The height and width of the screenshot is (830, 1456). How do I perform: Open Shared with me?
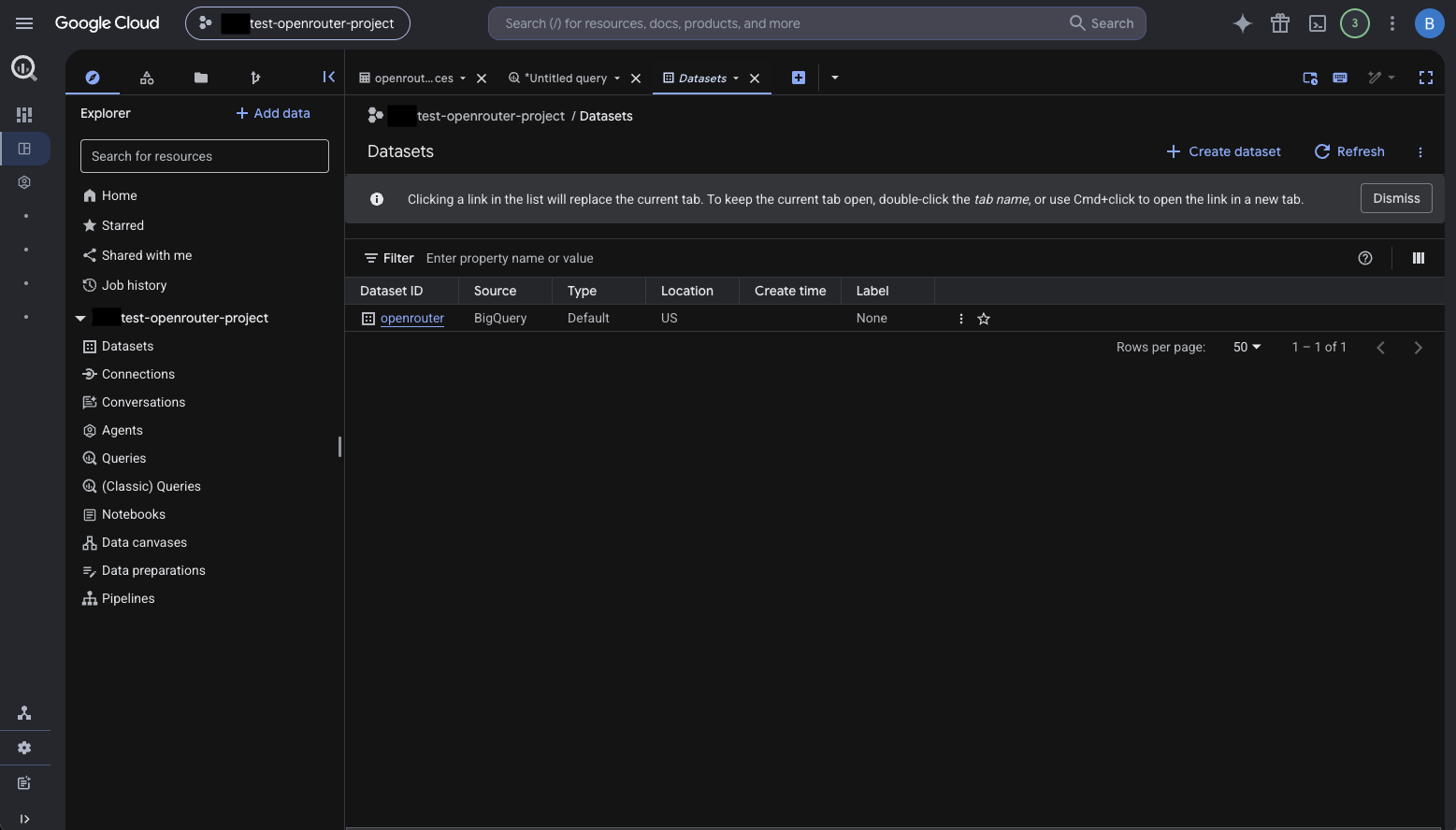[147, 255]
